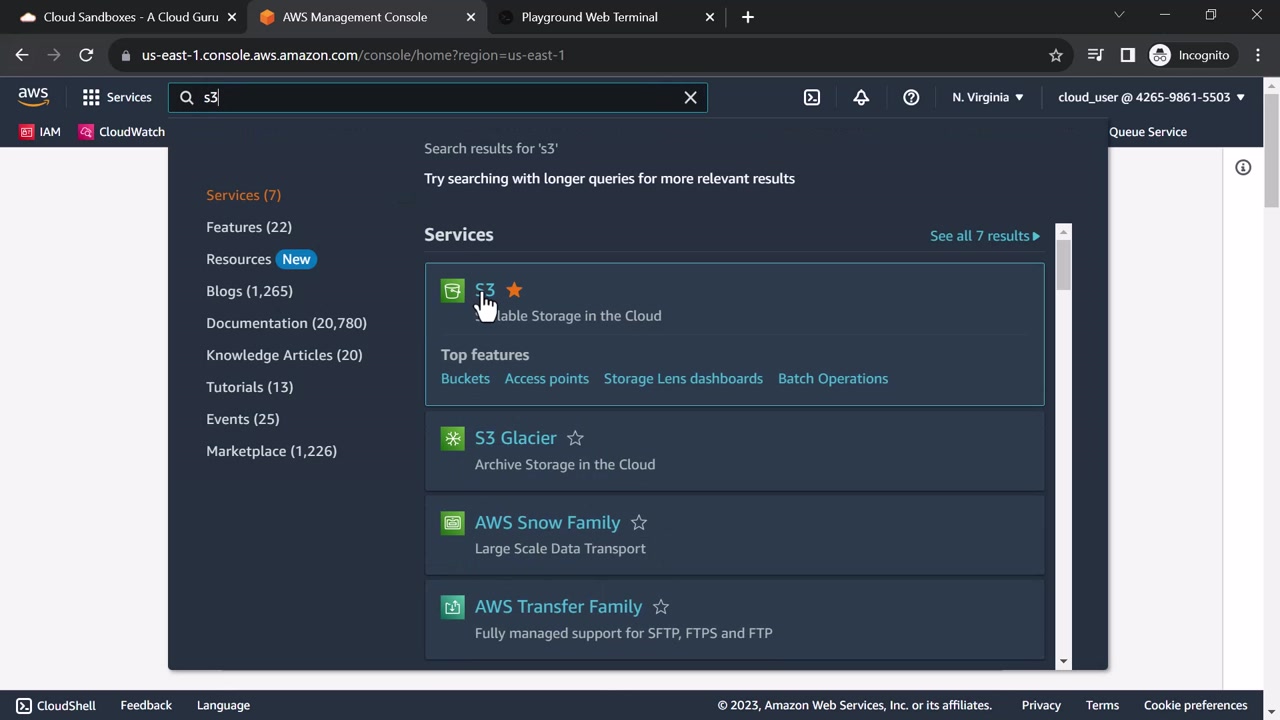Go back in browser history
1280x720 pixels.
(x=22, y=55)
